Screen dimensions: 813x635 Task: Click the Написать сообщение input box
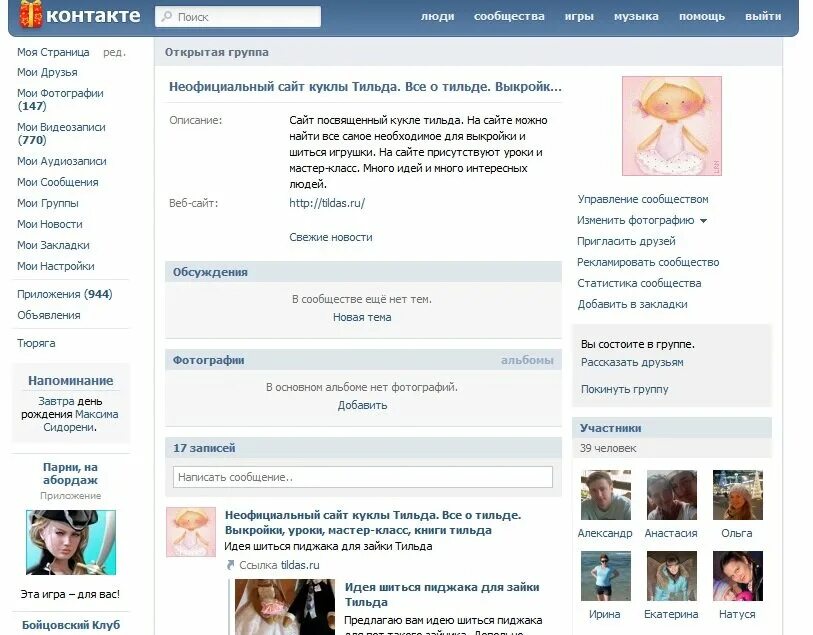tap(363, 477)
